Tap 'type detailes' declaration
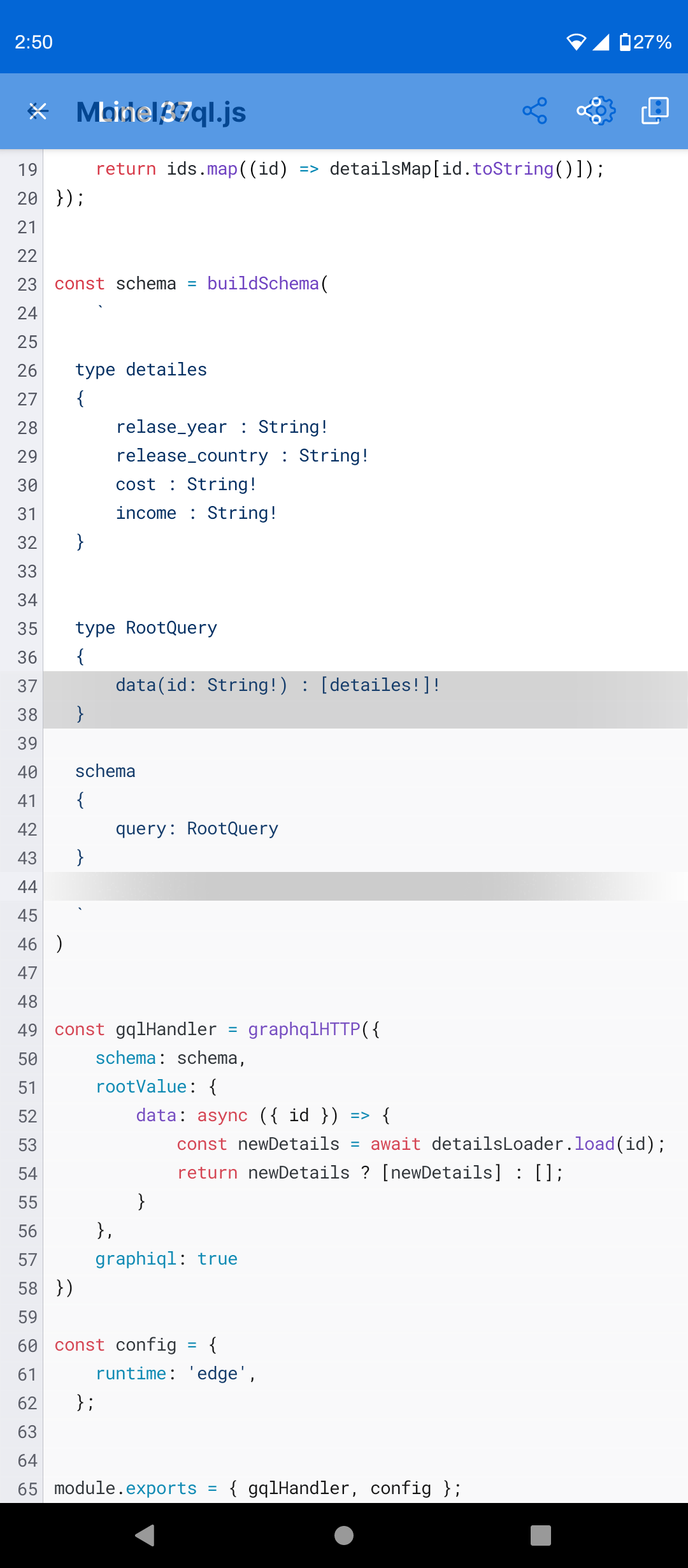 (141, 370)
